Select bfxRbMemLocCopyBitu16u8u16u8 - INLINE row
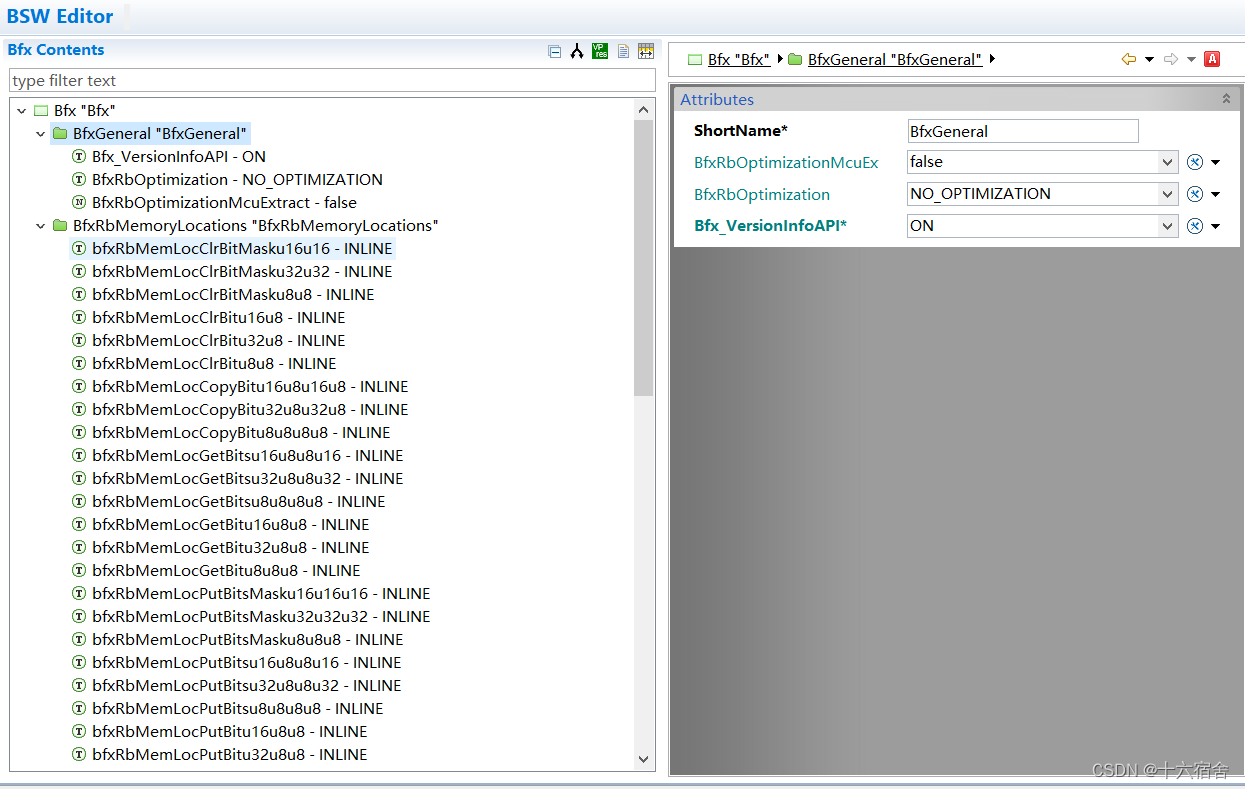Screen dimensions: 1245x789 tap(250, 386)
